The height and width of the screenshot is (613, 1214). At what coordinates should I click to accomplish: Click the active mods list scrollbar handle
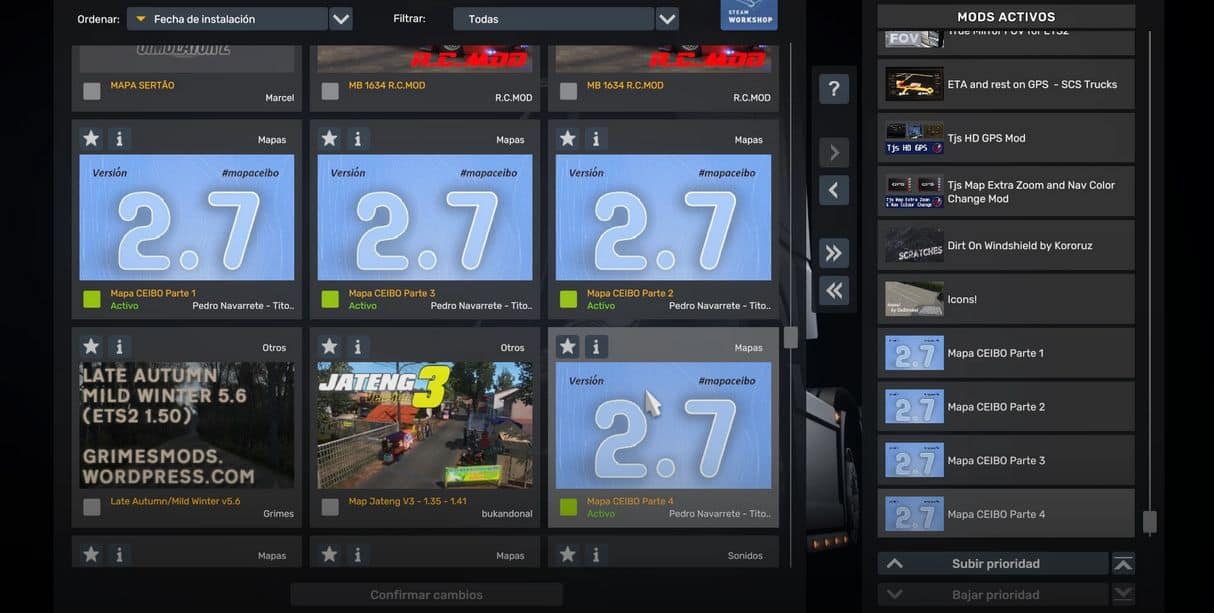point(1149,521)
